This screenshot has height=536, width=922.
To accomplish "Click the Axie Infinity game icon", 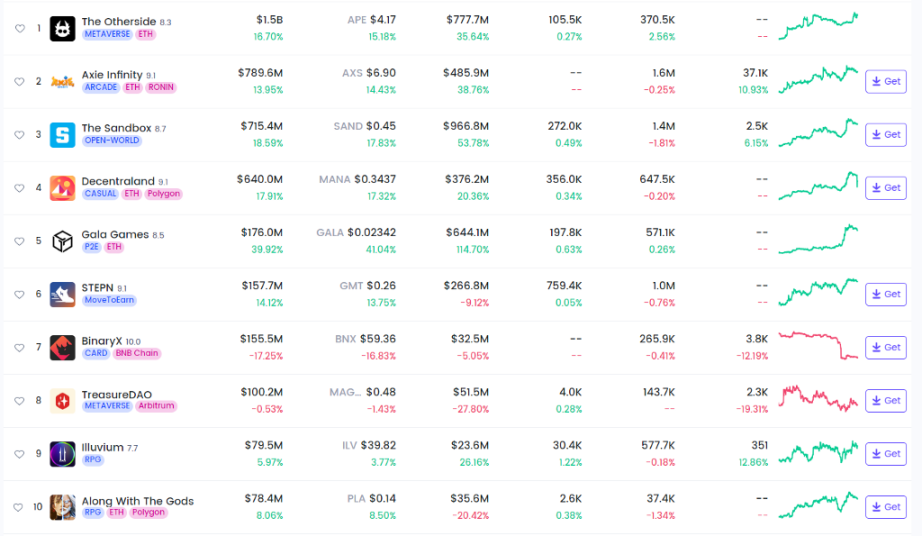I will tap(63, 81).
